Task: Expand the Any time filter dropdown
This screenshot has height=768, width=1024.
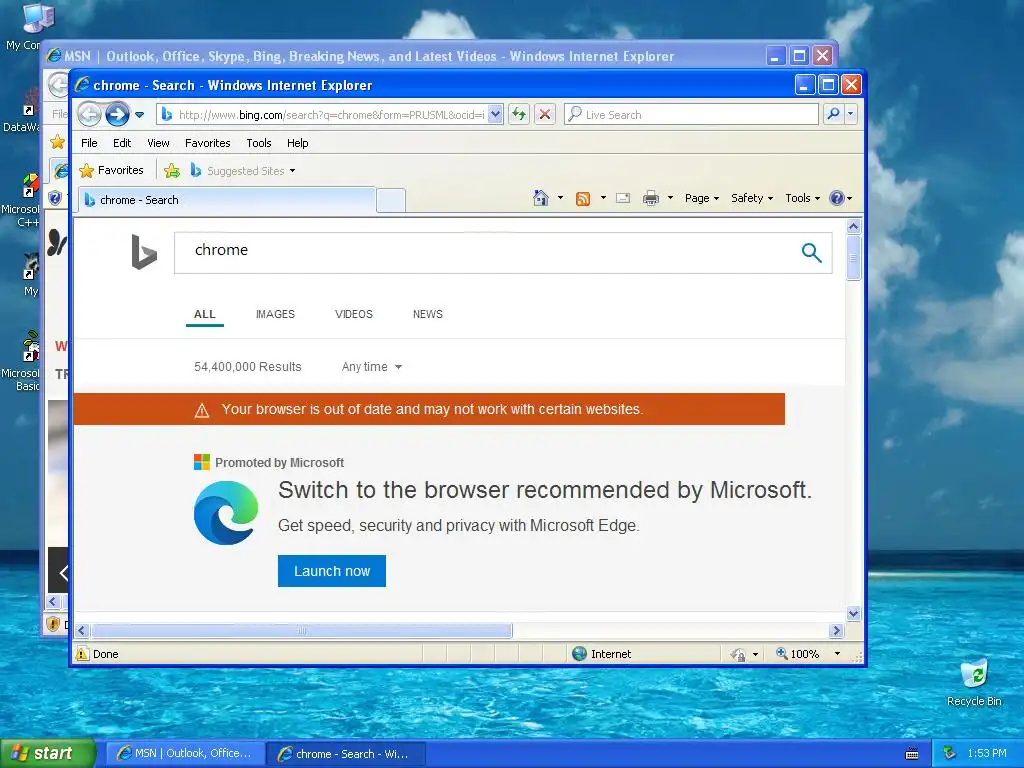Action: coord(372,367)
